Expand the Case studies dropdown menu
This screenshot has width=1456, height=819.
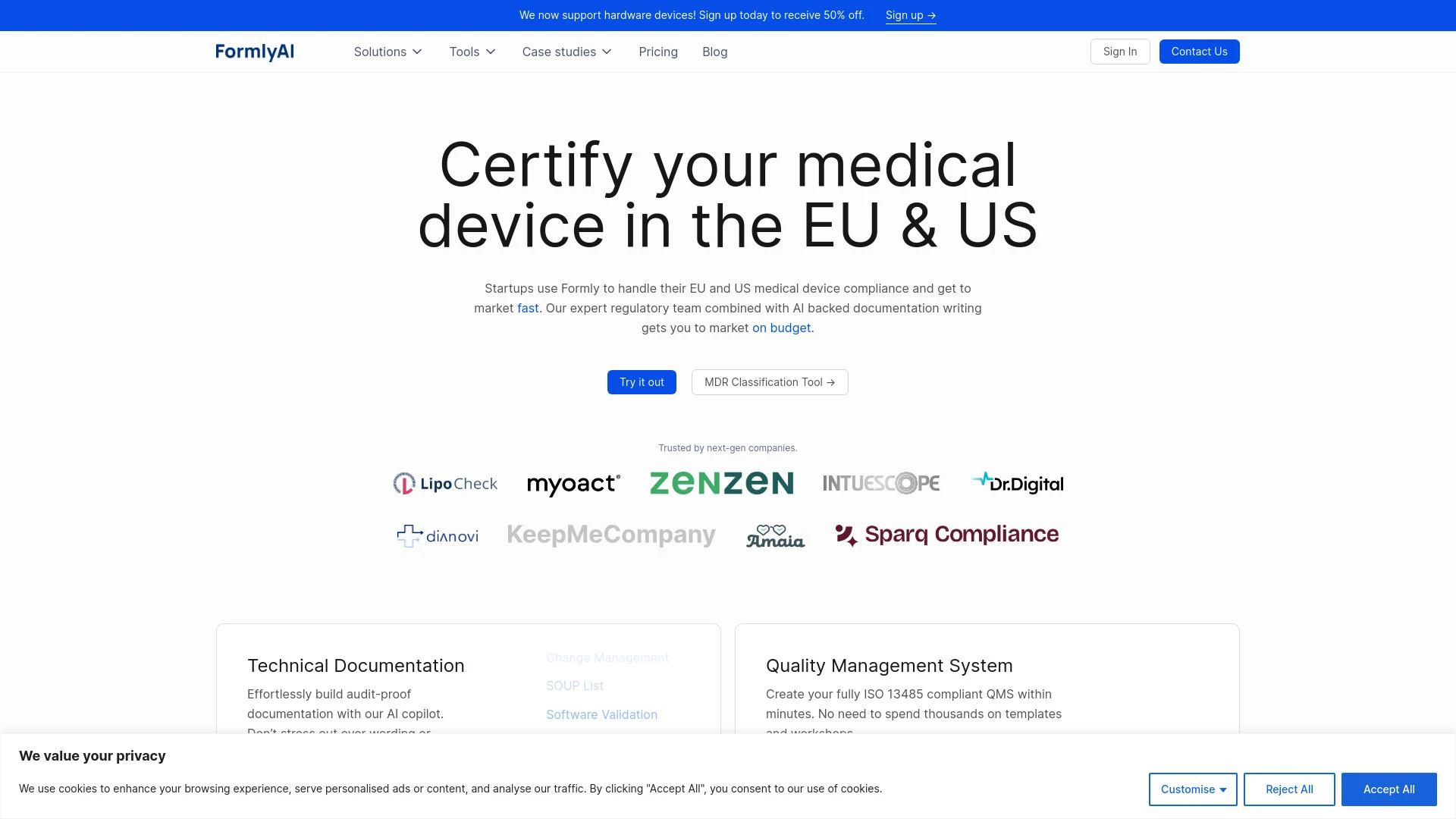pos(567,51)
